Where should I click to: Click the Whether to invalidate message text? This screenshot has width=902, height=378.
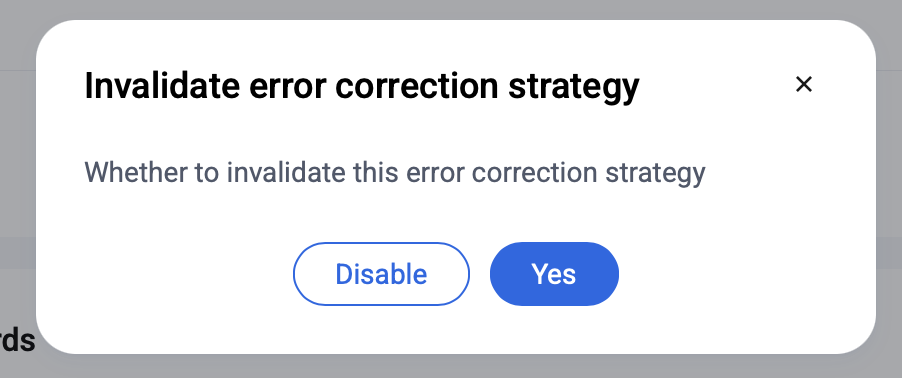click(395, 173)
